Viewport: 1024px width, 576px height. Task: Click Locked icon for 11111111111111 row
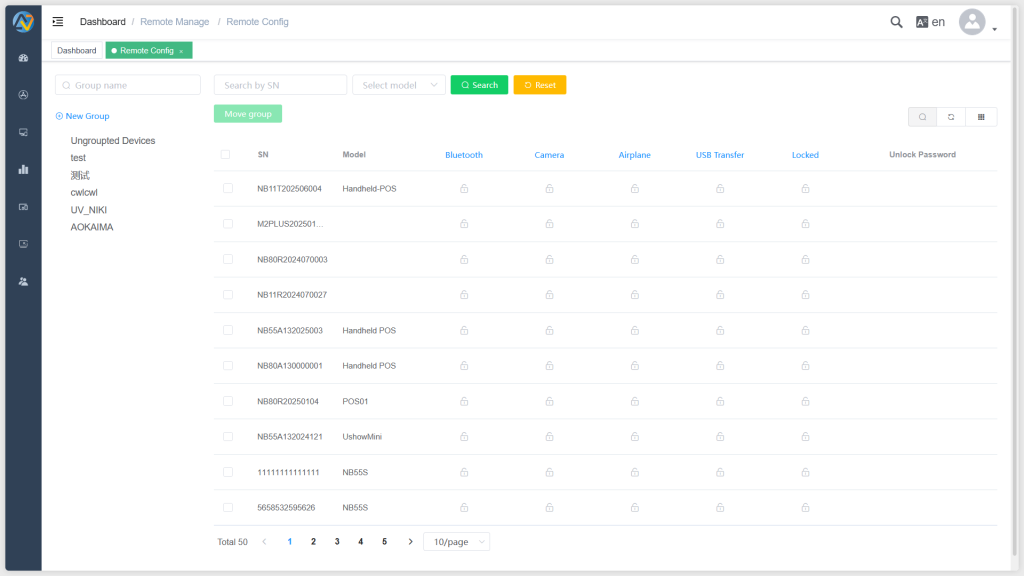tap(805, 472)
